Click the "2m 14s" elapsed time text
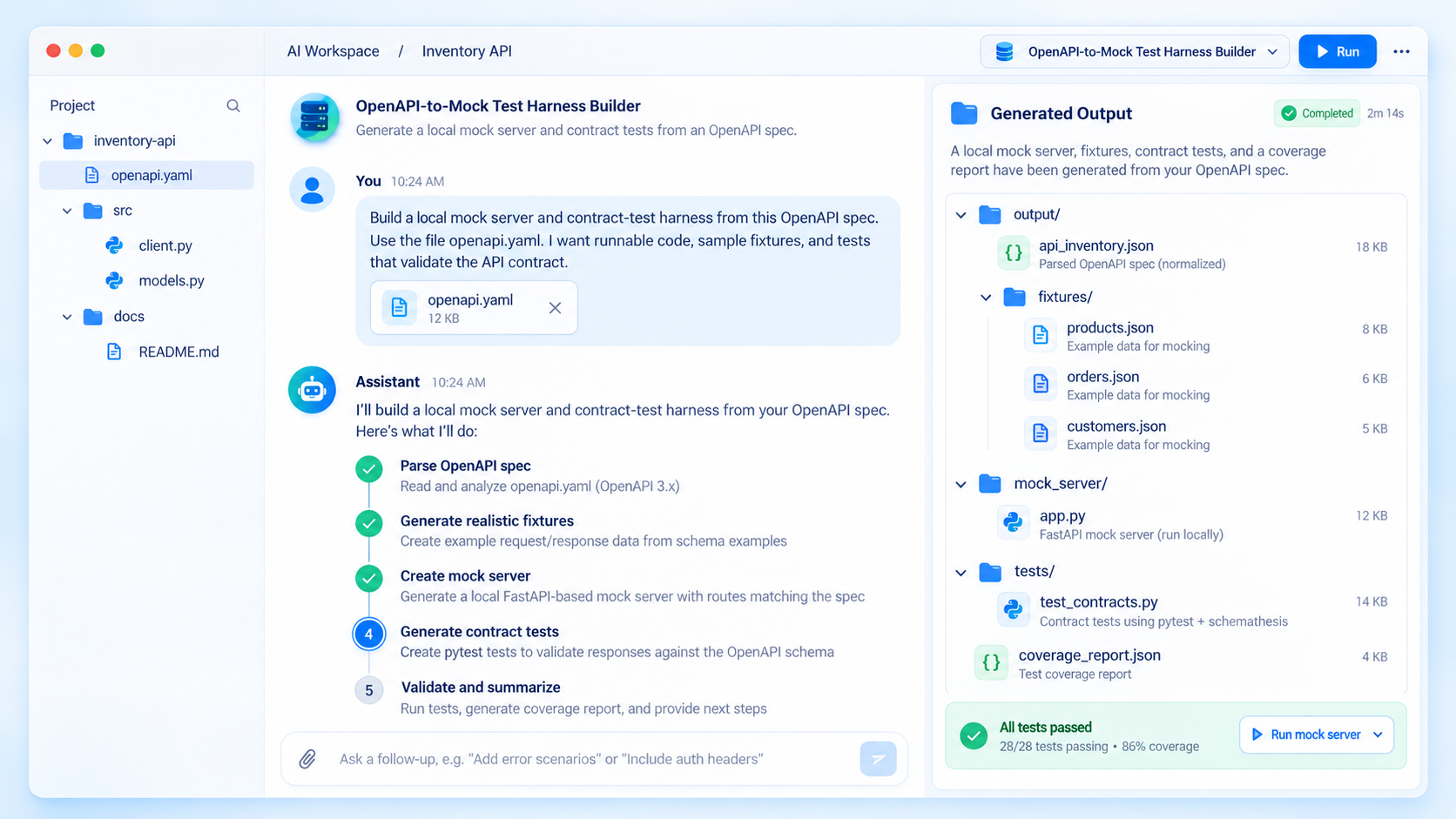Viewport: 1456px width, 819px height. (1385, 113)
